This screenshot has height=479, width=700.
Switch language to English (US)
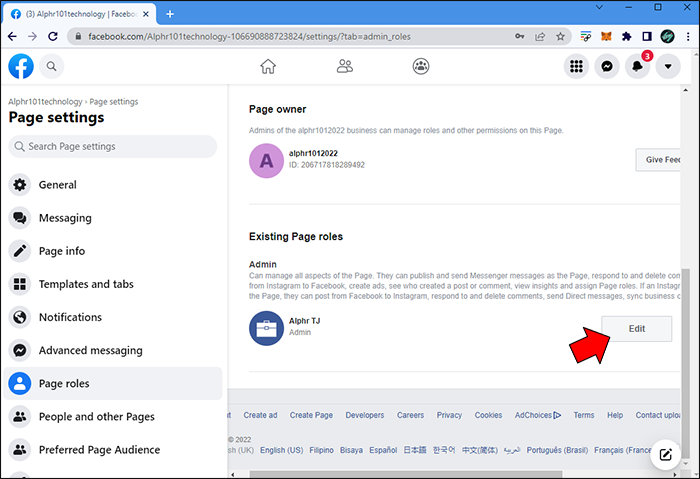[x=282, y=450]
